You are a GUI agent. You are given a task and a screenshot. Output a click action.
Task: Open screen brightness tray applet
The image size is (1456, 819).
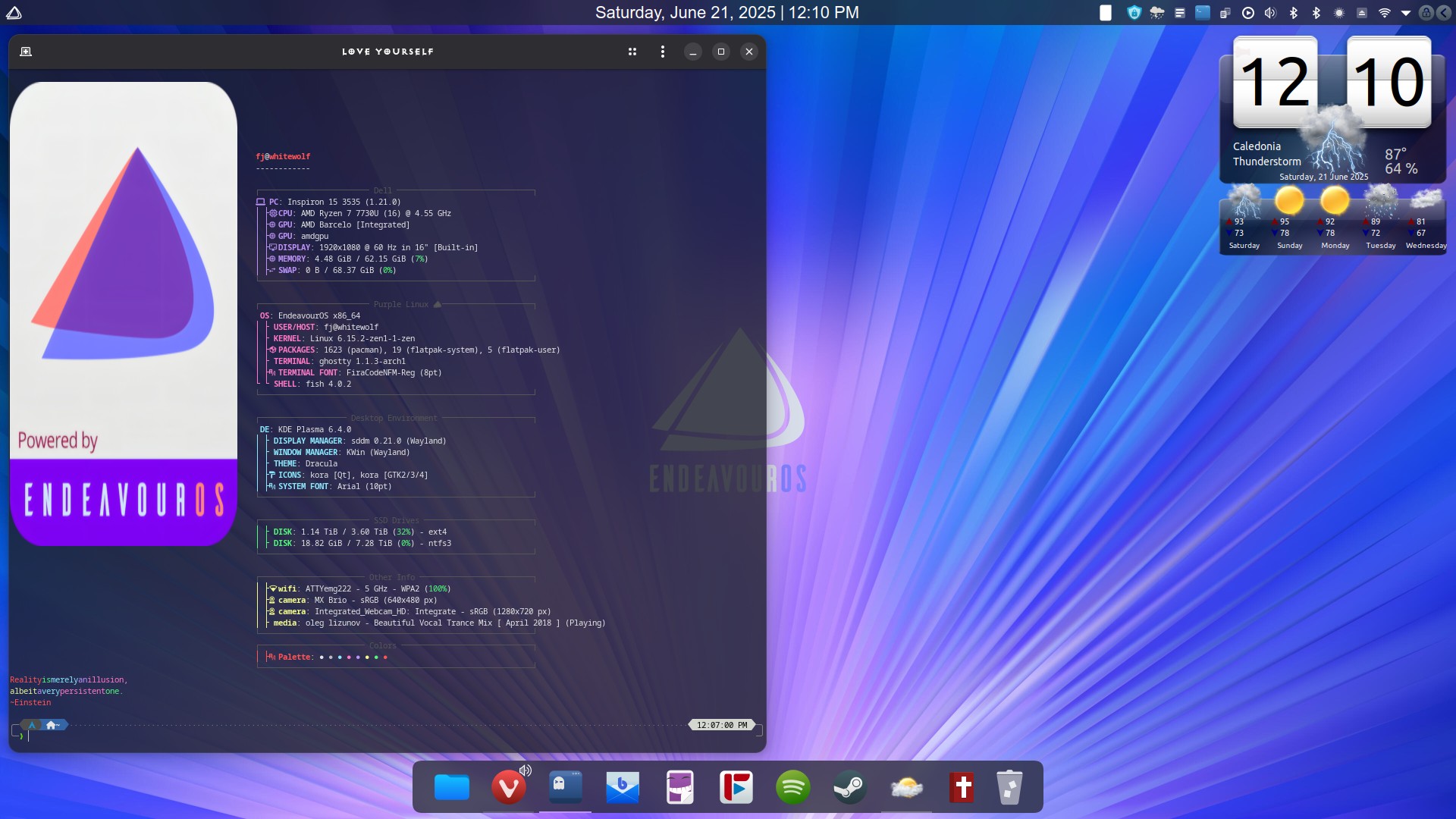coord(1339,13)
